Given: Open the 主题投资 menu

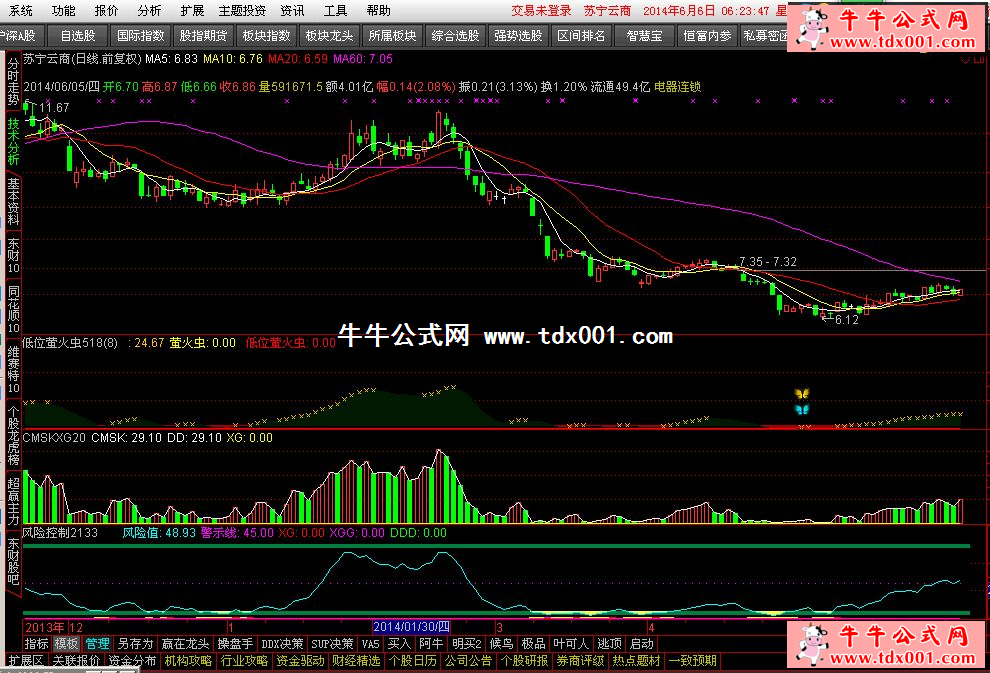Looking at the screenshot, I should click(242, 10).
